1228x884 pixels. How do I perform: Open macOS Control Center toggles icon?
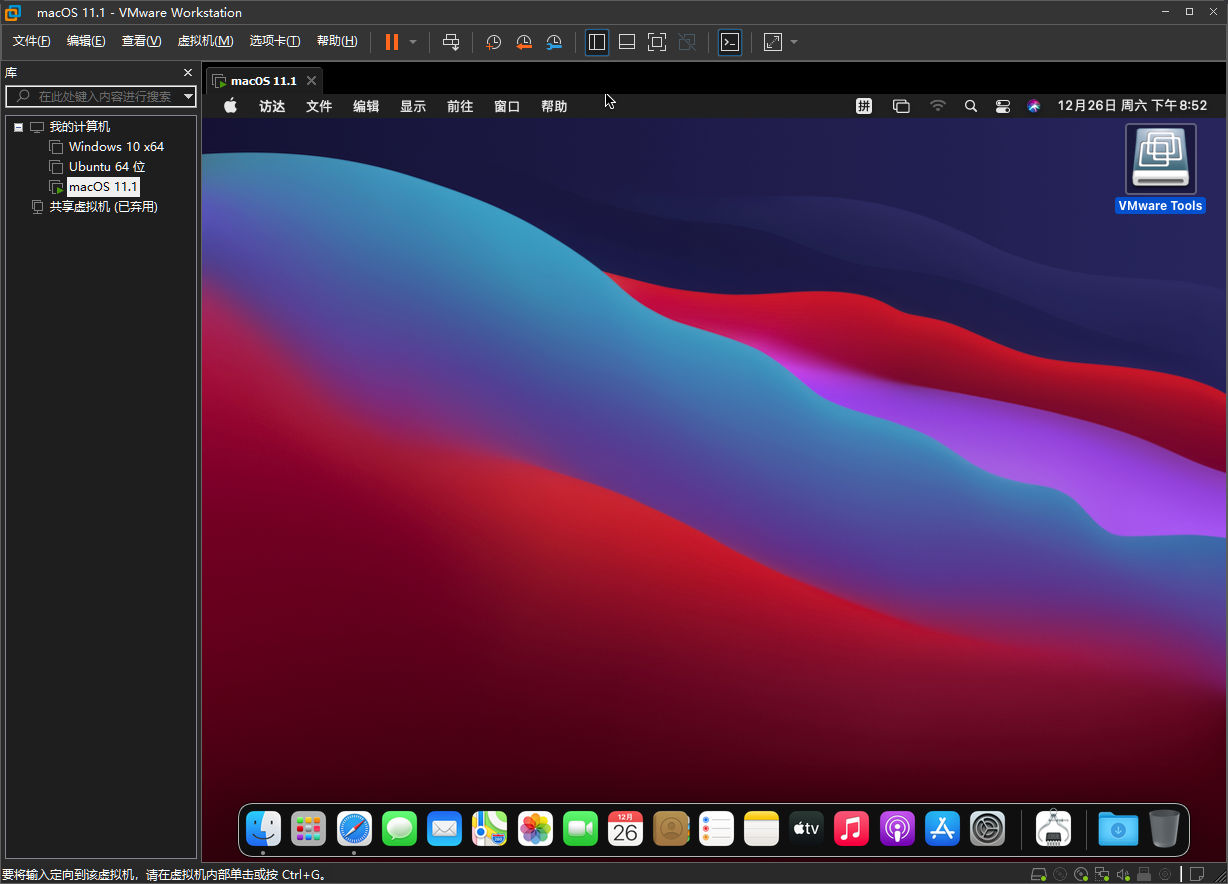(x=1002, y=106)
